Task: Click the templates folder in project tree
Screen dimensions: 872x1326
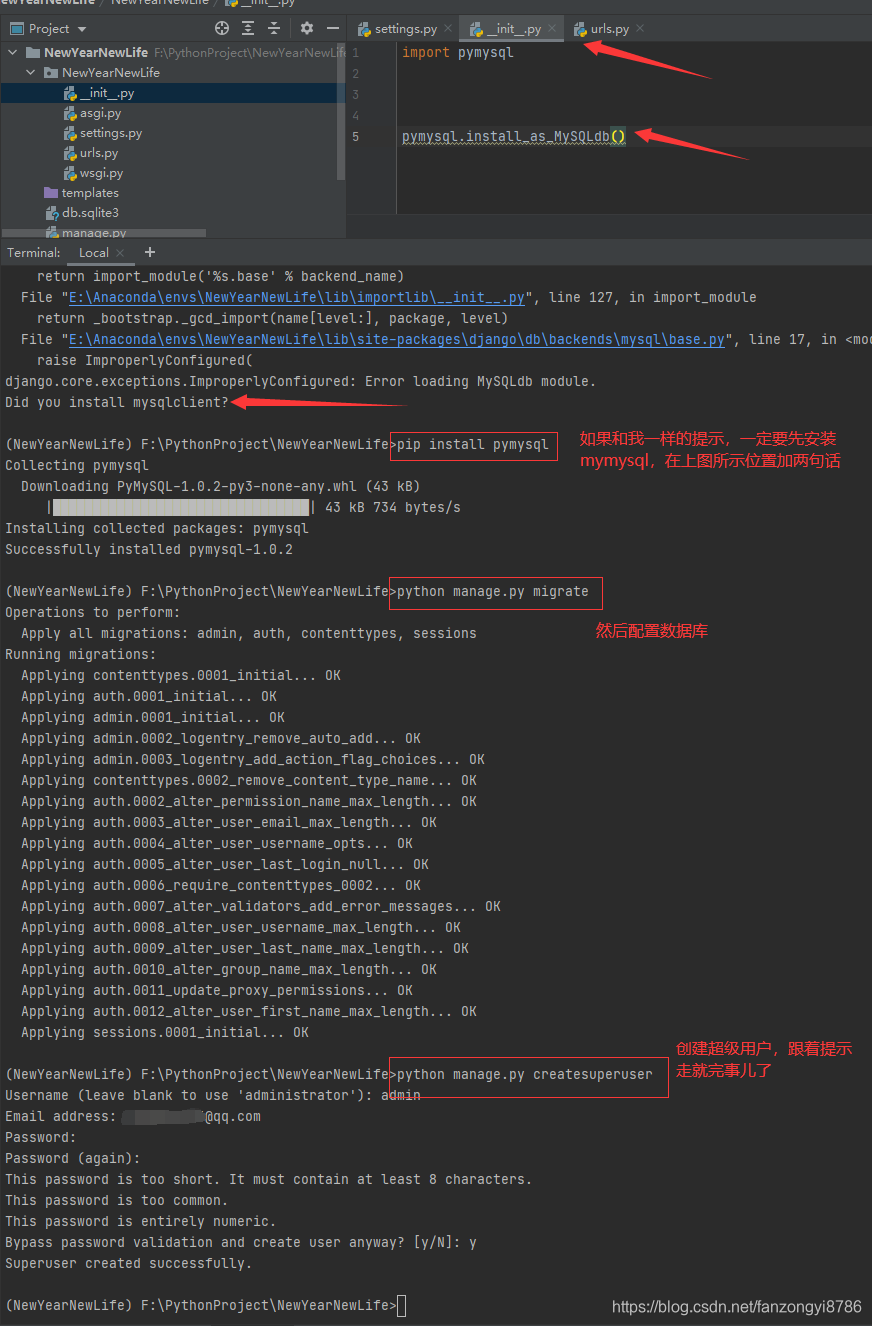Action: pyautogui.click(x=88, y=192)
